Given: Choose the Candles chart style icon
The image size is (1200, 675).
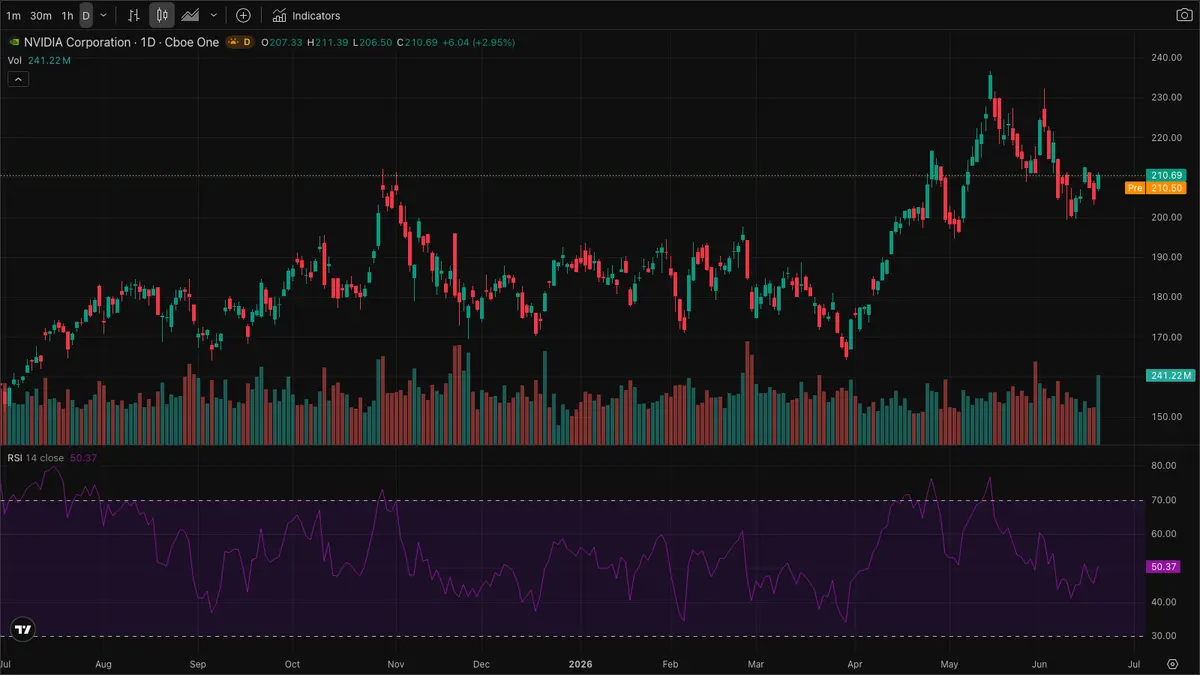Looking at the screenshot, I should 162,16.
